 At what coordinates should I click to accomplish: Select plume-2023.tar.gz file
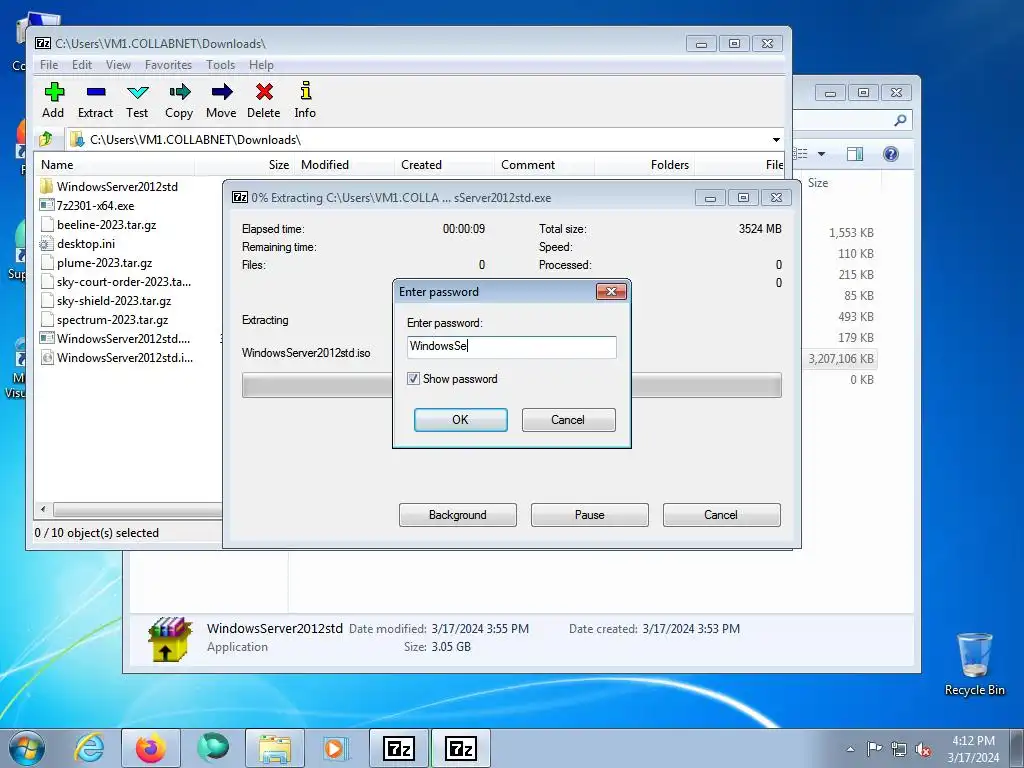[104, 263]
